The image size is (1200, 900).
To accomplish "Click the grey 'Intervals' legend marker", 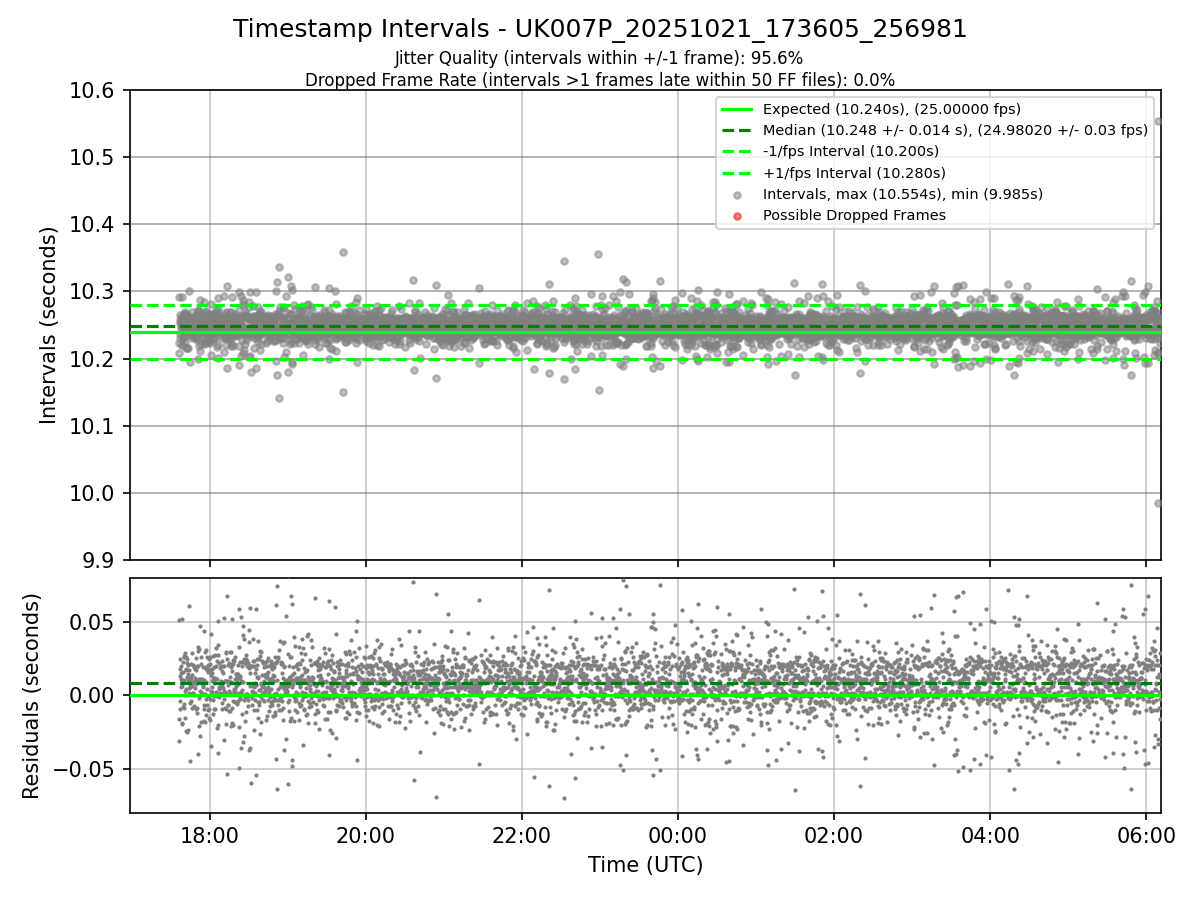I will pos(737,195).
